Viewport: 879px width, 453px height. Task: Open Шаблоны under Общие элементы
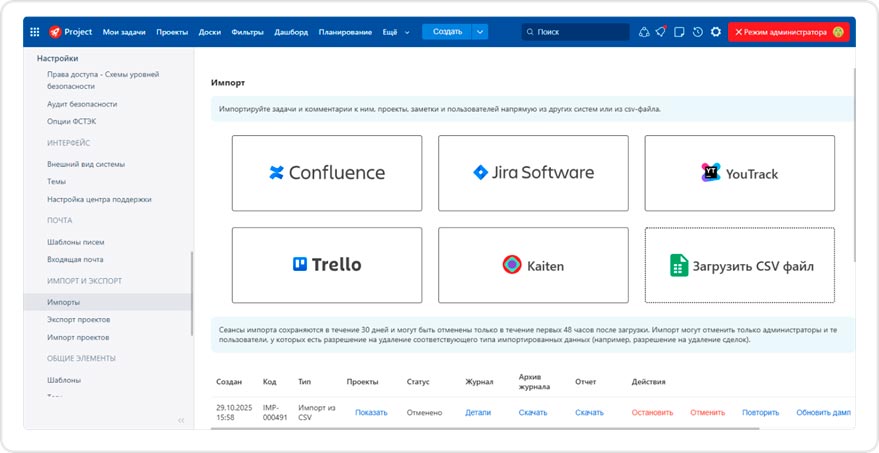click(x=64, y=380)
